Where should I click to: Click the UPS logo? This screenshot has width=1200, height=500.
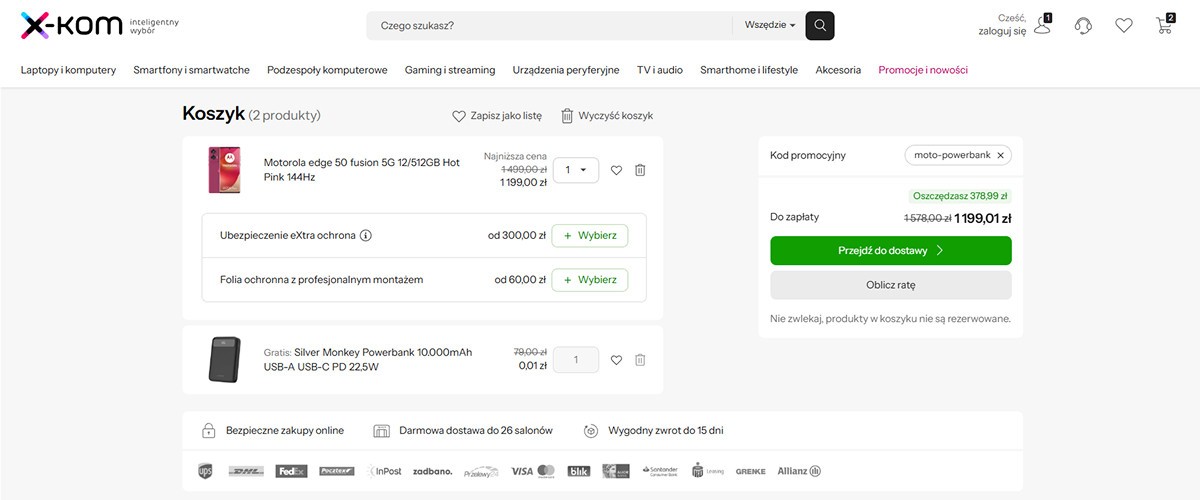pyautogui.click(x=206, y=471)
